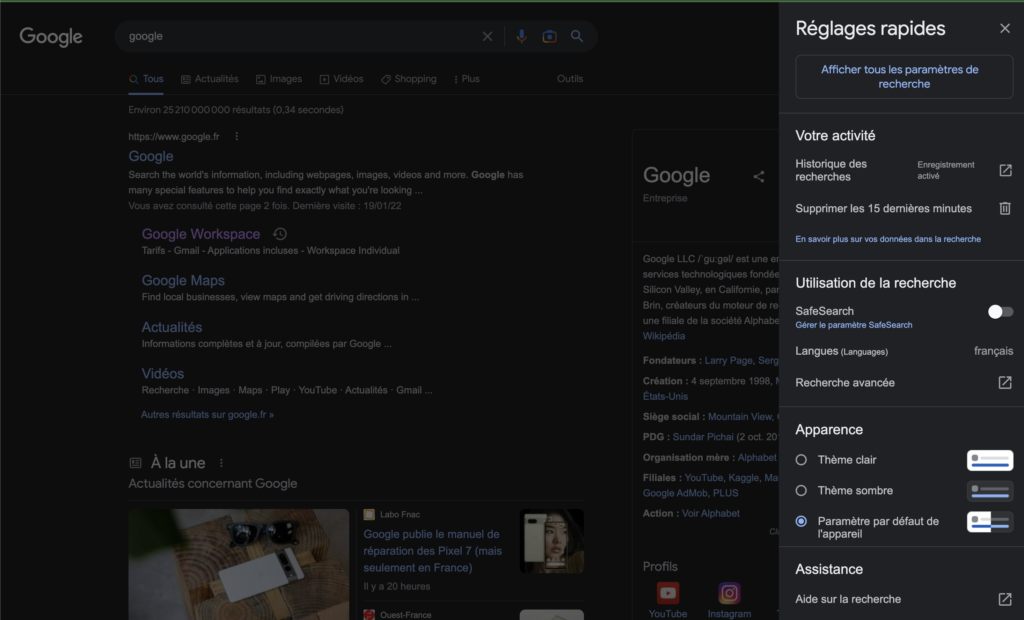Click Larry Page founder link
The width and height of the screenshot is (1024, 620).
point(728,361)
